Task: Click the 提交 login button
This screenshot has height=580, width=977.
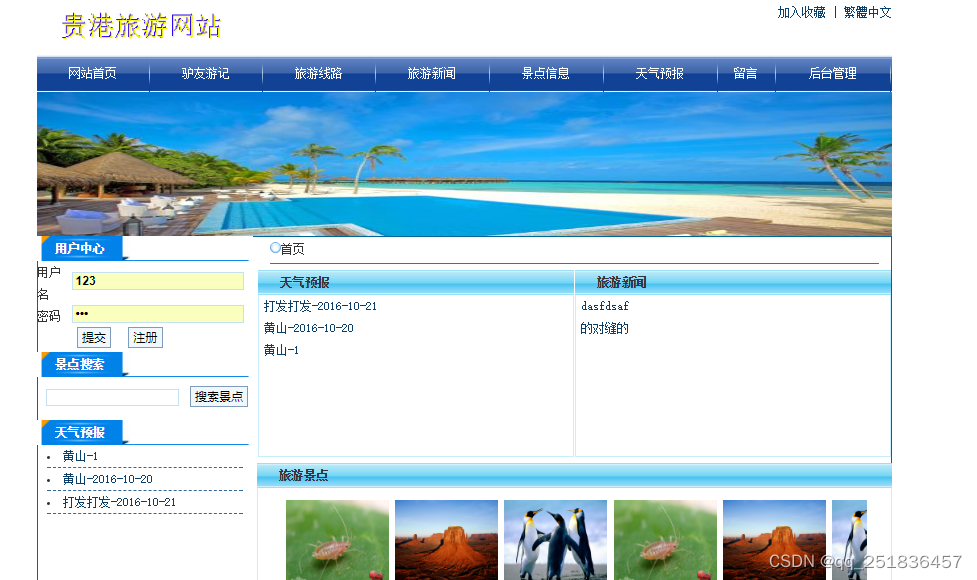Action: point(94,338)
